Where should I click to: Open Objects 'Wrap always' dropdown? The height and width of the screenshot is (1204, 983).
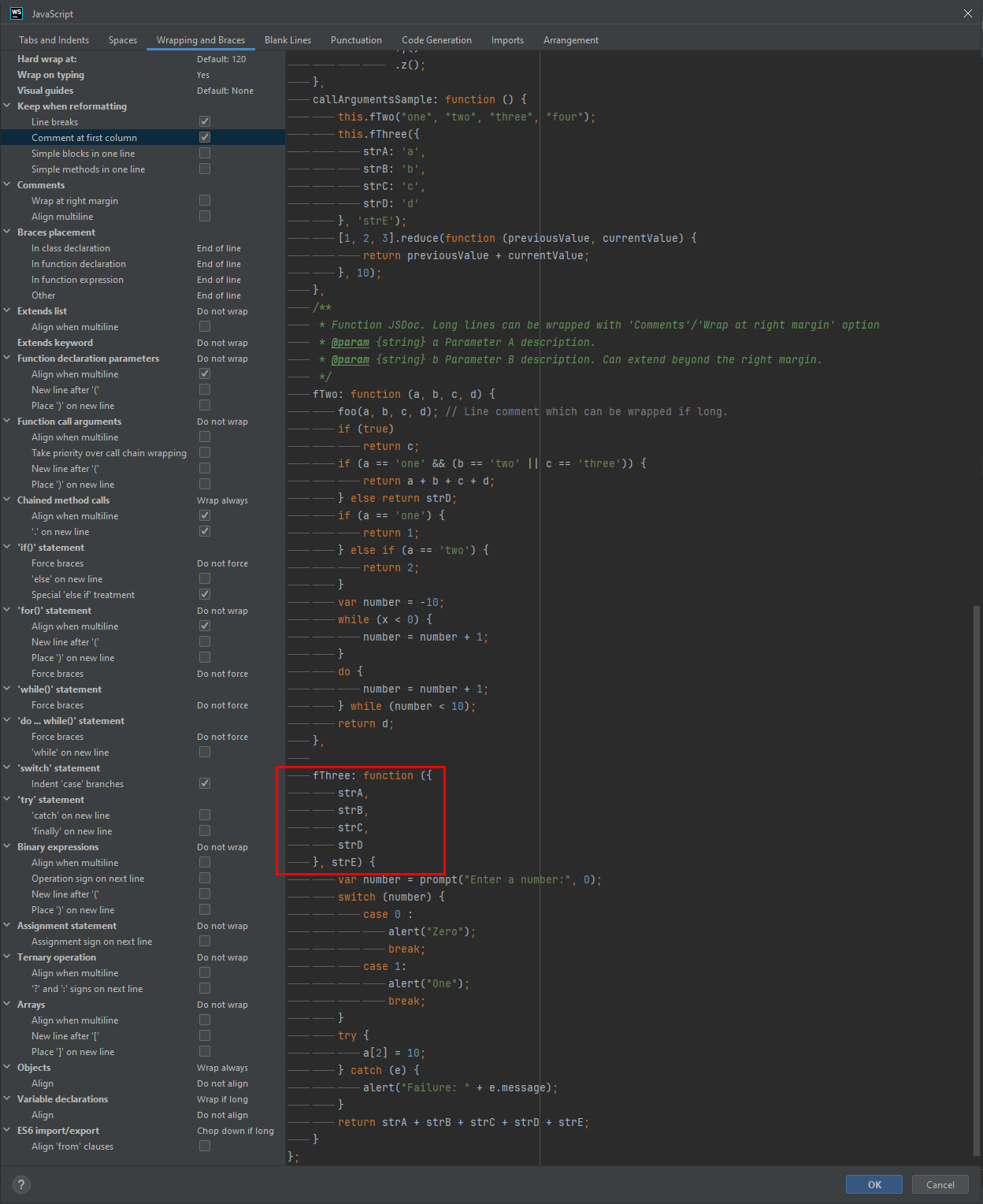pyautogui.click(x=222, y=1068)
